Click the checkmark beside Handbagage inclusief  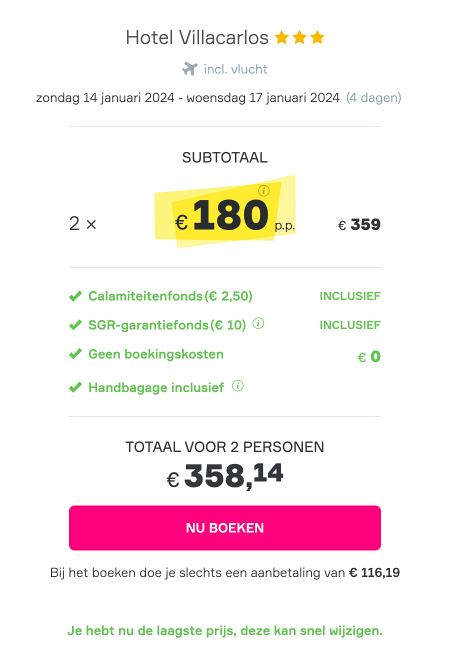[x=76, y=388]
